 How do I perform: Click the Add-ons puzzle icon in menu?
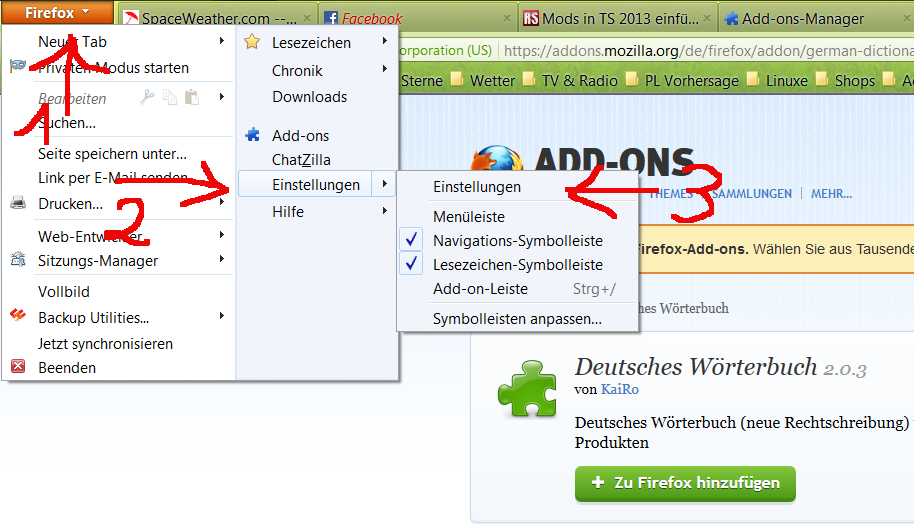coord(252,135)
